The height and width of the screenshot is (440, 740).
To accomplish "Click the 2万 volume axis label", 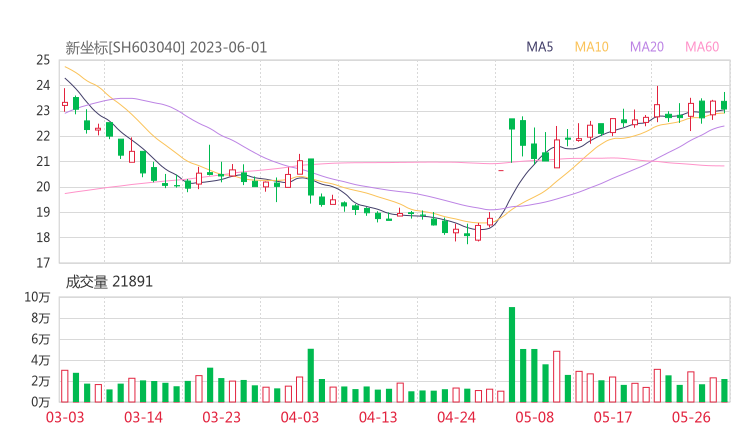I will point(41,381).
